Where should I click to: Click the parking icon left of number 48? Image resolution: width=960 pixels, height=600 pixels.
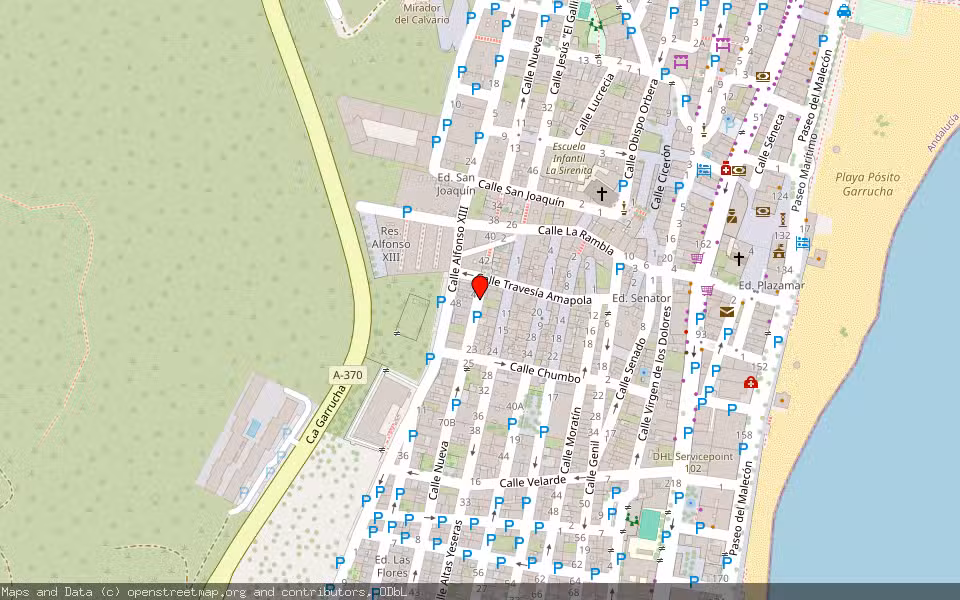click(440, 301)
